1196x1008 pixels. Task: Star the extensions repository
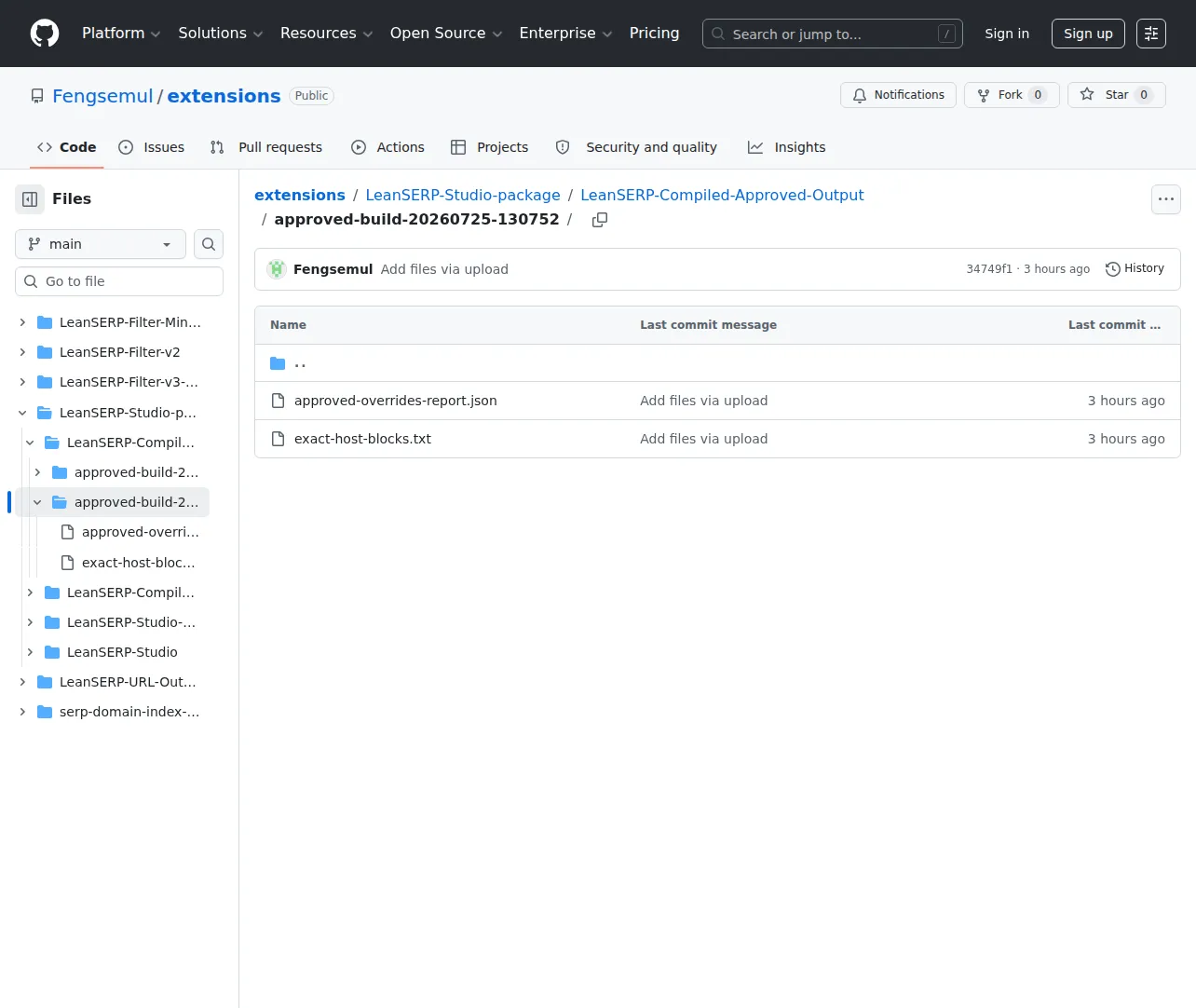click(x=1116, y=95)
